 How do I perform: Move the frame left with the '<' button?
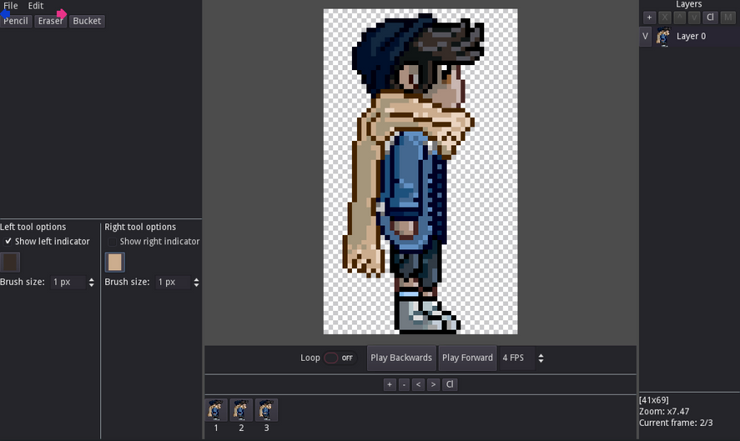[418, 384]
